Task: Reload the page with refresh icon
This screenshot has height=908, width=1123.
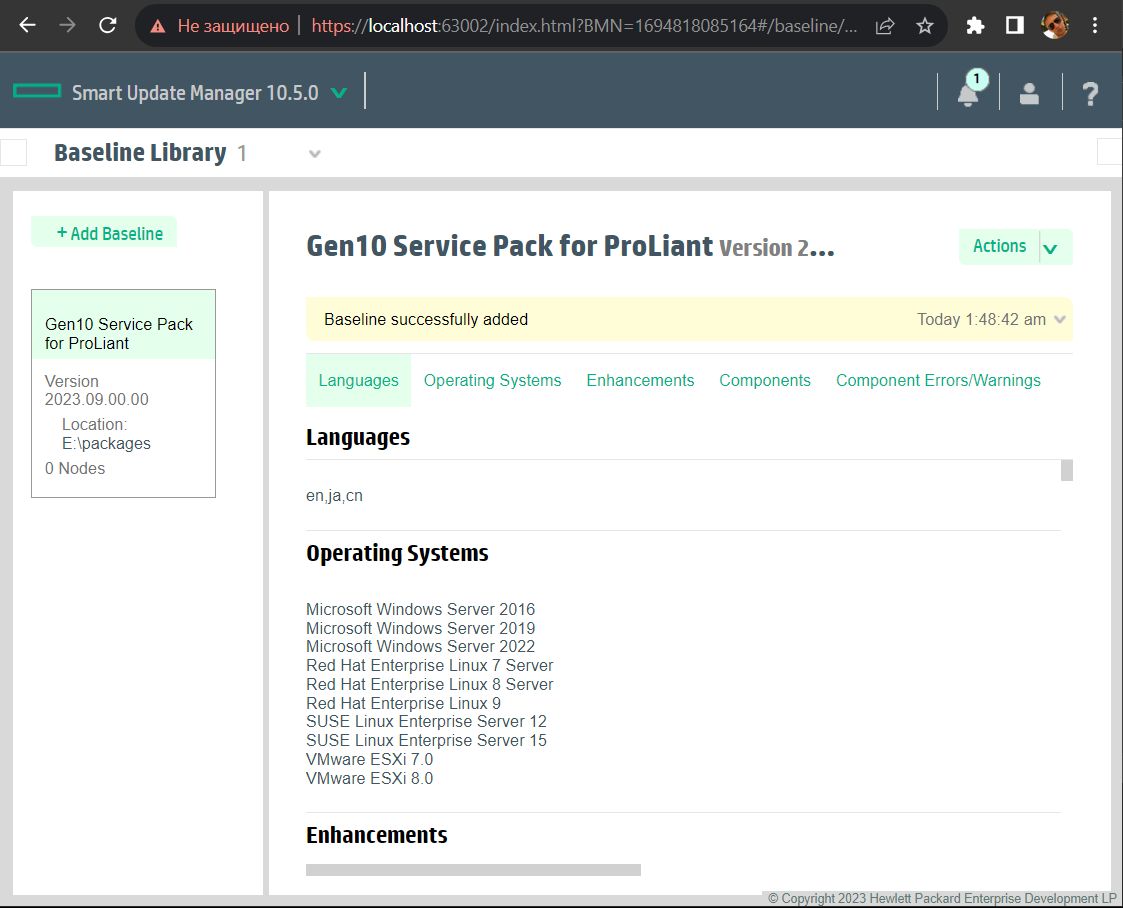Action: [x=108, y=26]
